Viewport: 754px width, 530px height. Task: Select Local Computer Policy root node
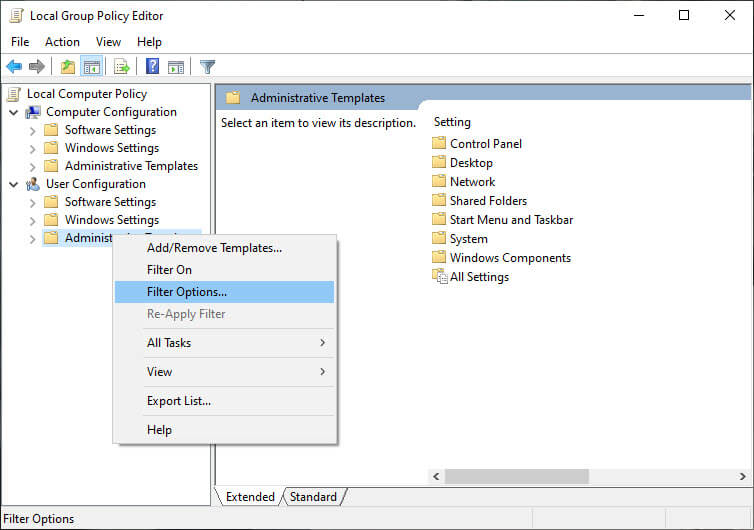tap(87, 94)
